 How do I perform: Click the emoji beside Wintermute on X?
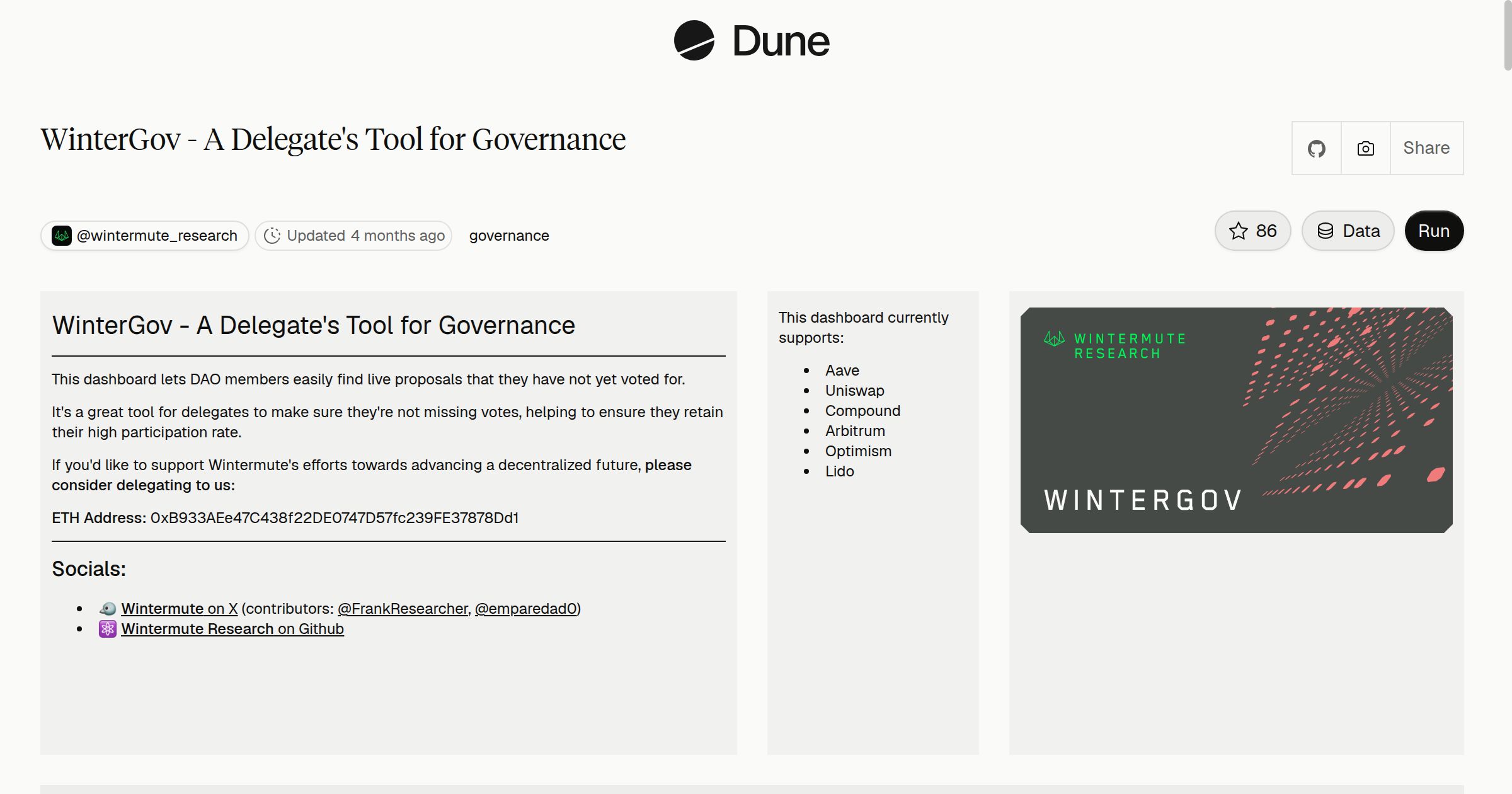click(108, 609)
